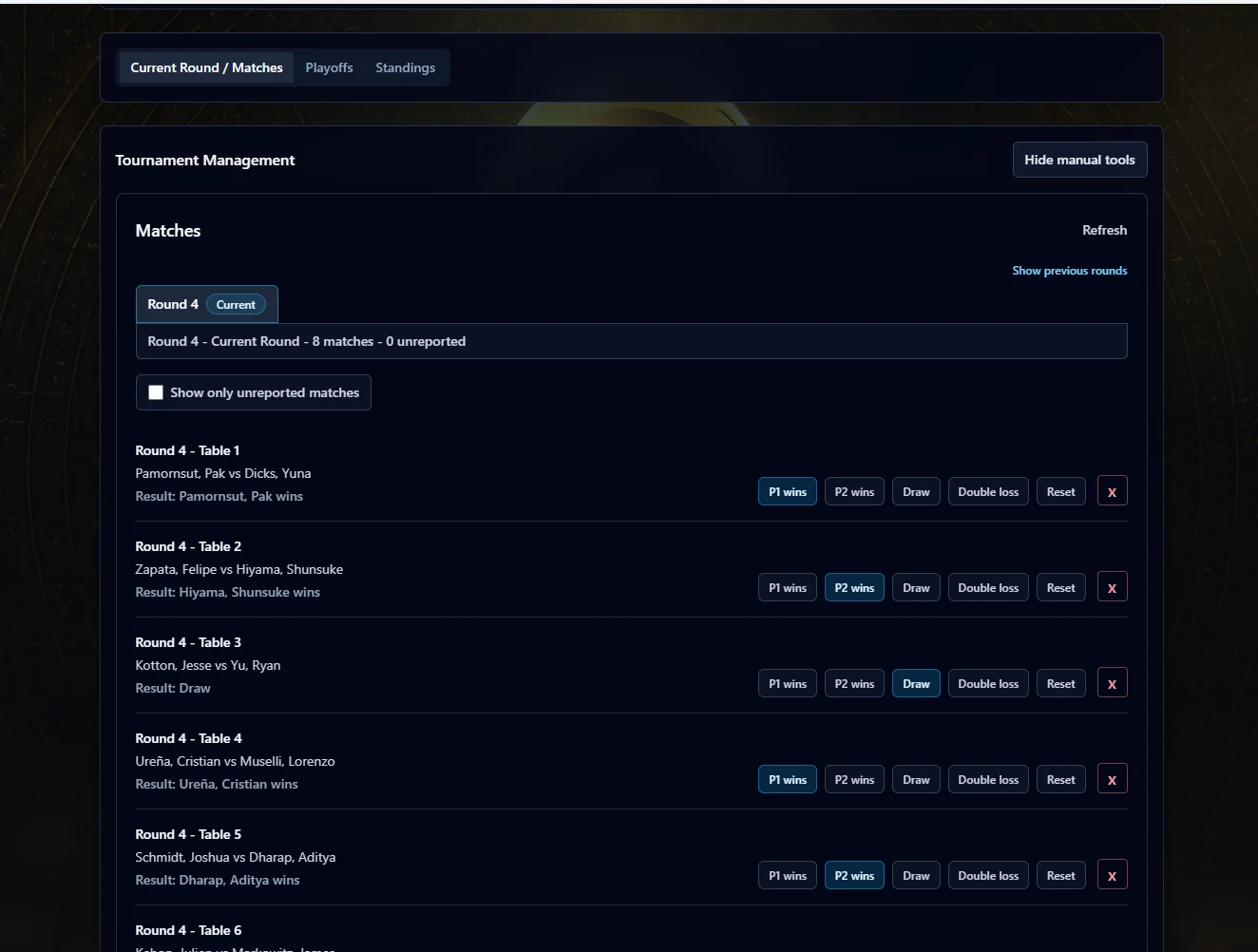Set Double loss for Table 3

pyautogui.click(x=988, y=683)
